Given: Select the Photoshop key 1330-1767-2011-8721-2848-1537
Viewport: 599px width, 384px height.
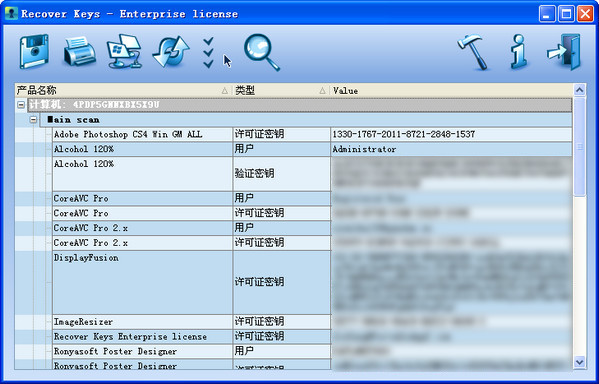Looking at the screenshot, I should tap(404, 134).
